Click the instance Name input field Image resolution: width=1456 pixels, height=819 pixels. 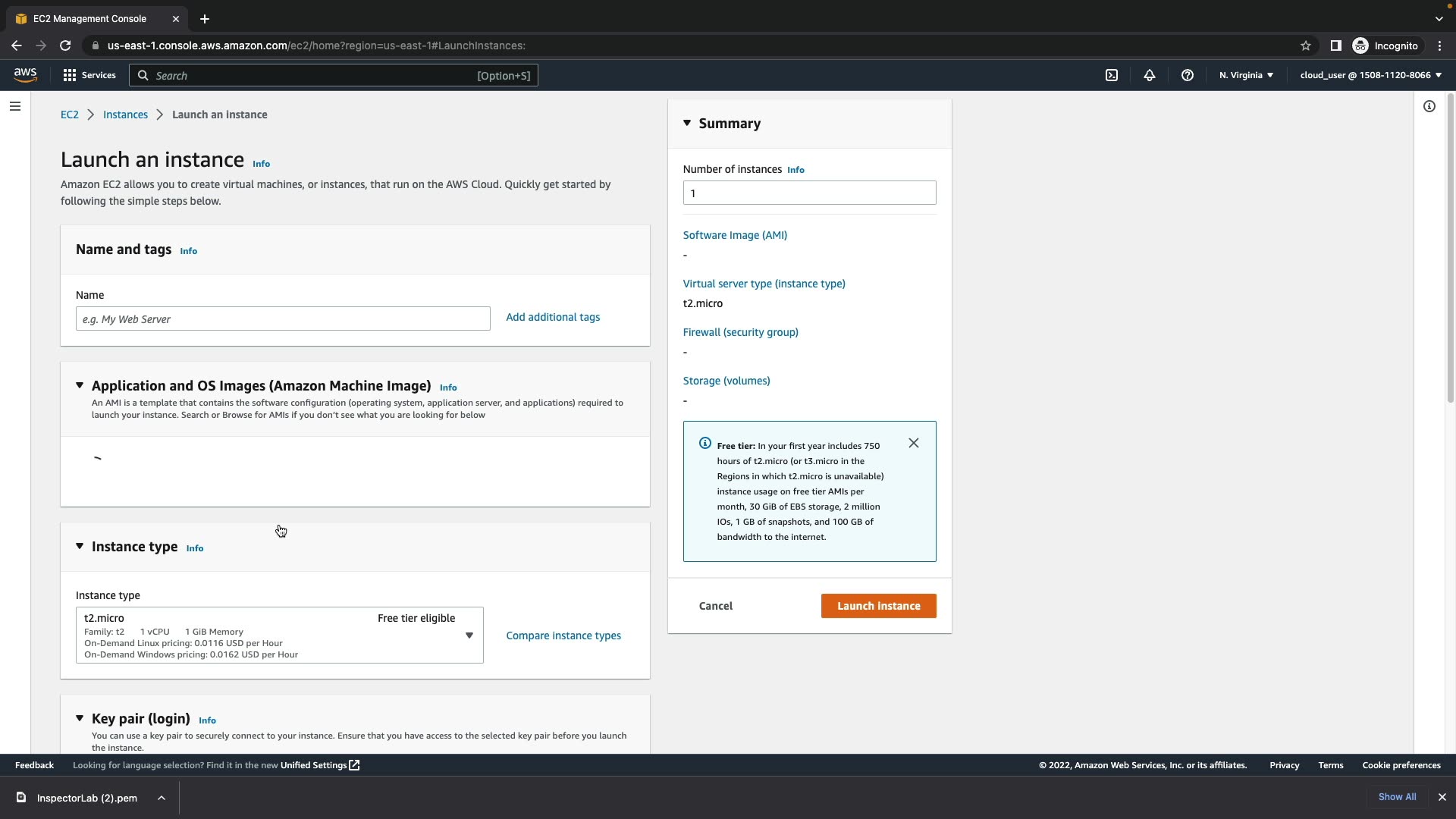pos(283,318)
